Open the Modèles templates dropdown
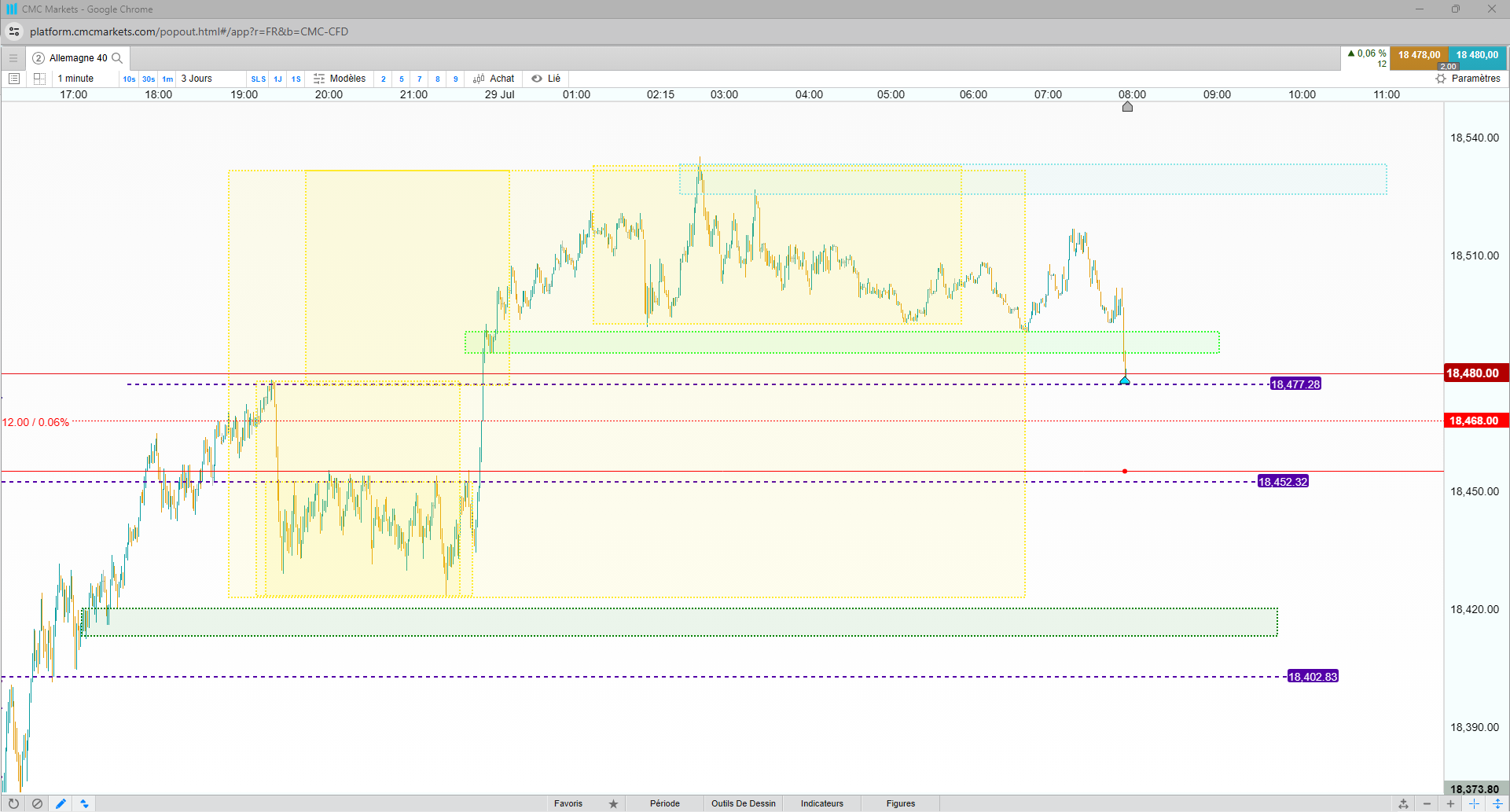 tap(340, 79)
